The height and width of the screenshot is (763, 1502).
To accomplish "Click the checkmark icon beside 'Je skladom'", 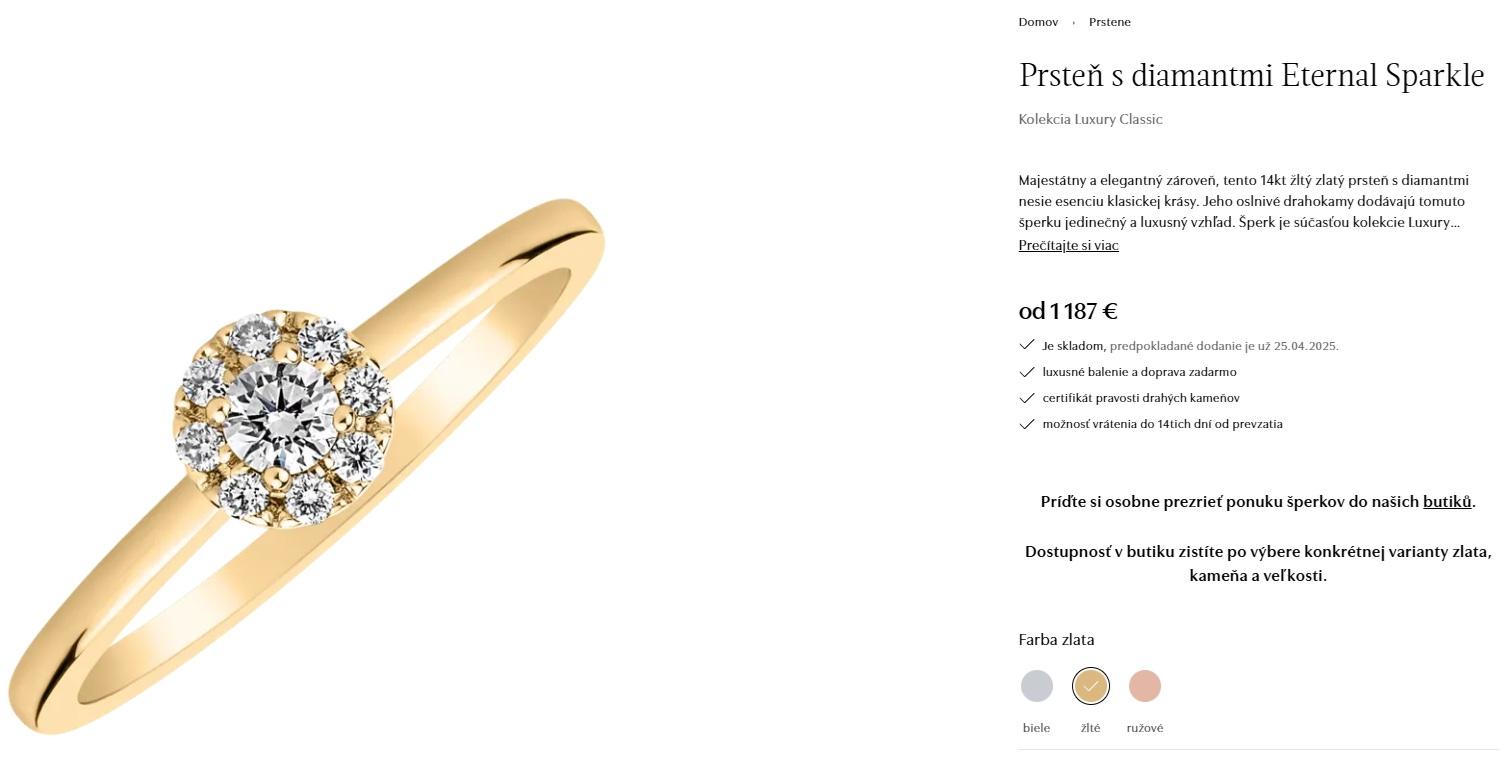I will point(1027,344).
